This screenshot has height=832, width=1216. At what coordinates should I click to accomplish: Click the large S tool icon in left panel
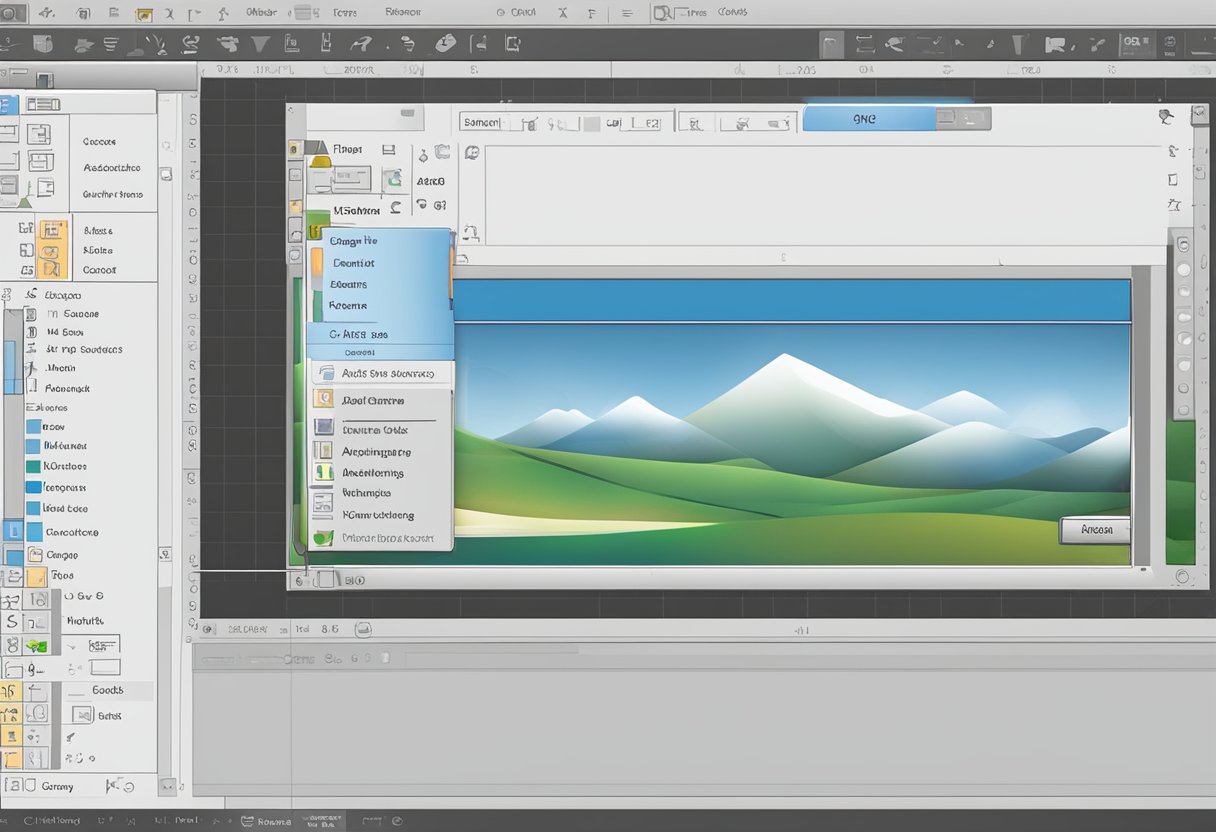11,623
